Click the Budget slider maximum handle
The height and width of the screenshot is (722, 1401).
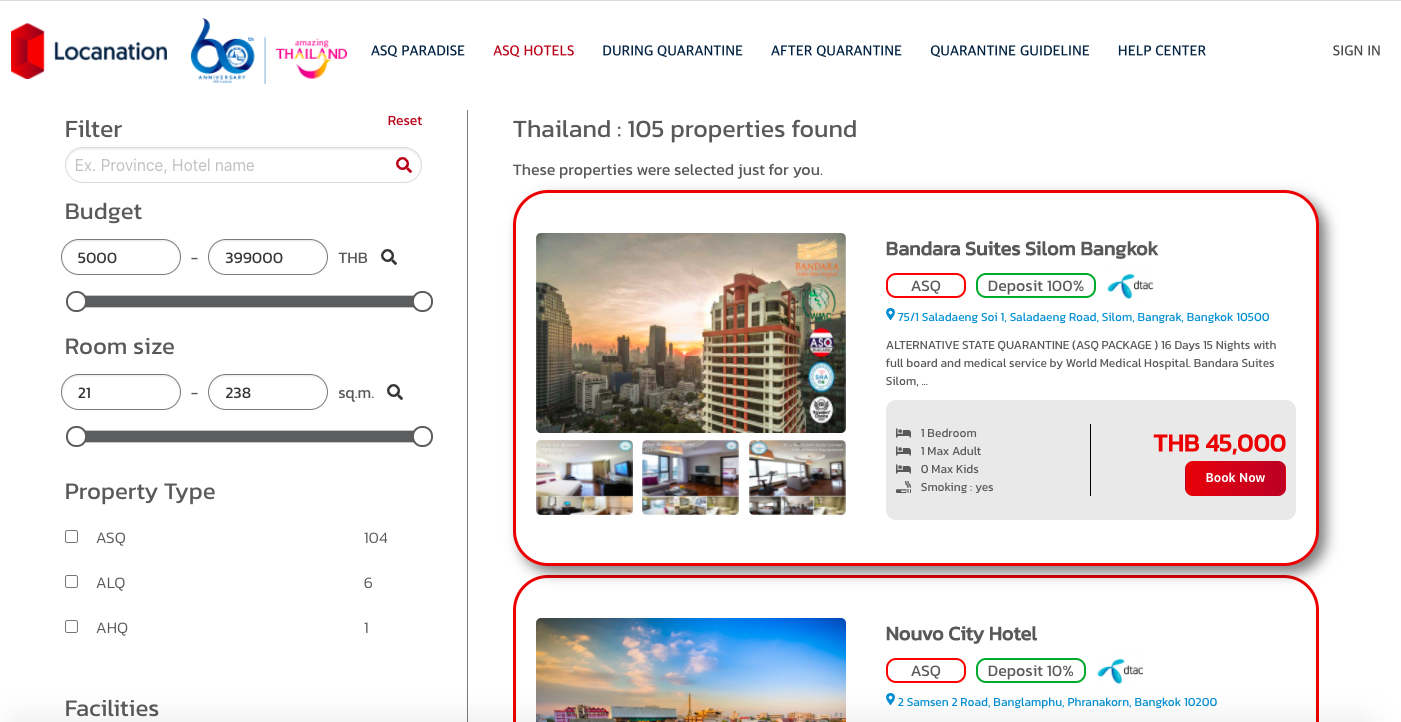pos(422,301)
